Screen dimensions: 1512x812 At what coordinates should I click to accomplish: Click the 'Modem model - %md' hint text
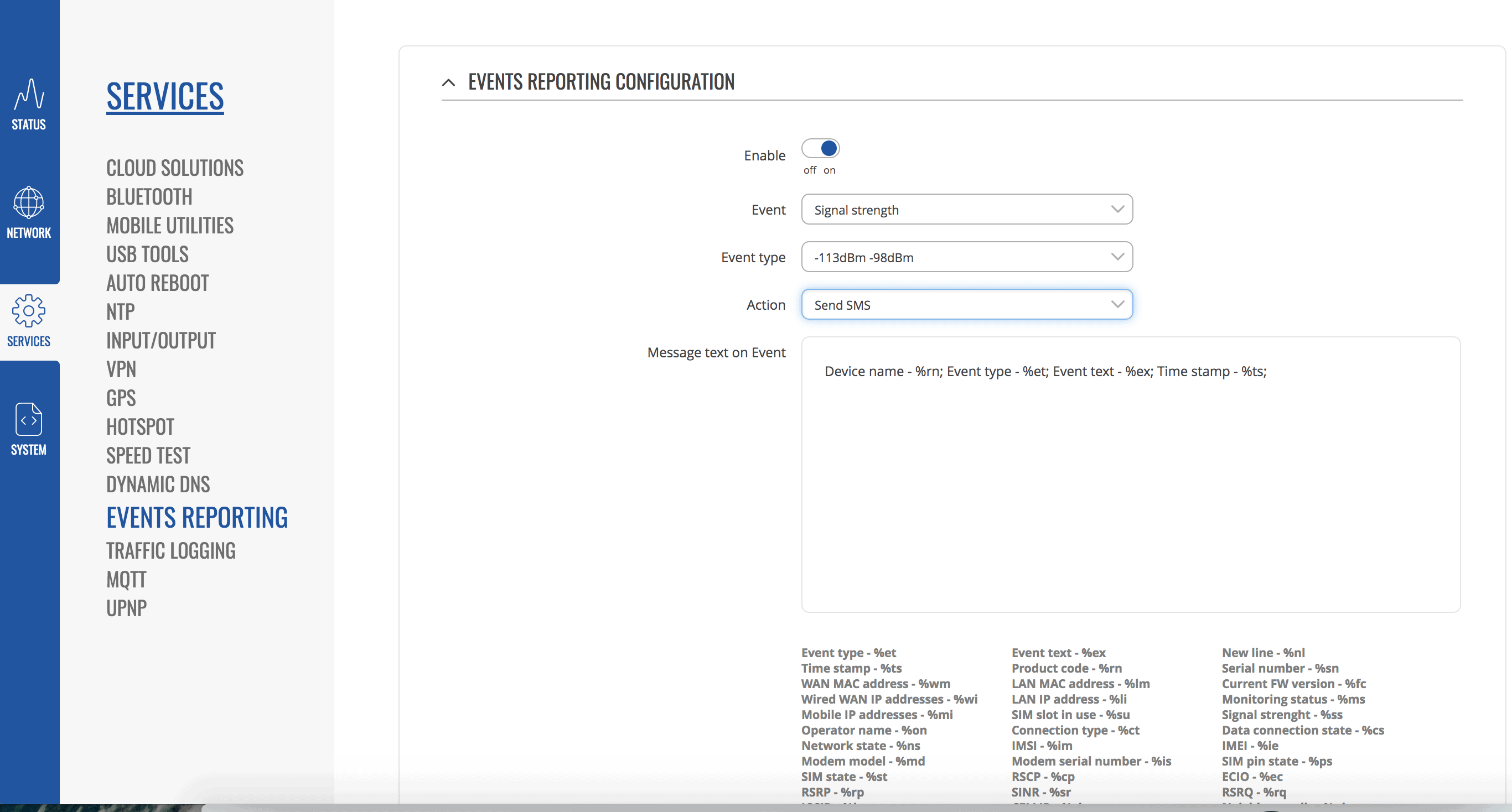[x=863, y=761]
